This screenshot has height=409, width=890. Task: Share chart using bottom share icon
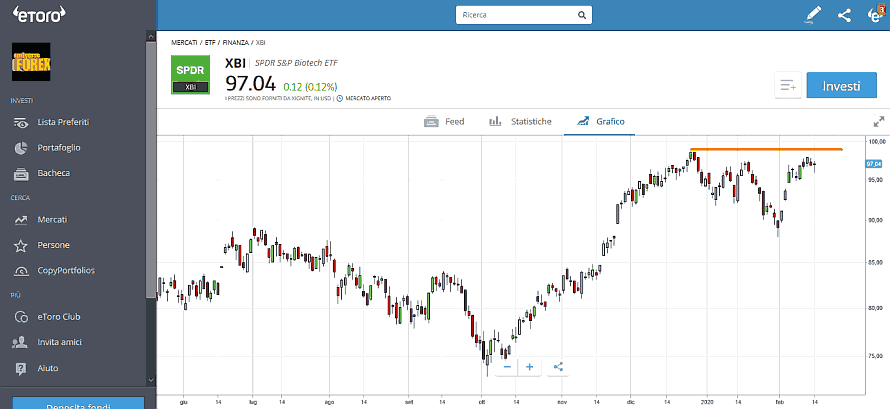pyautogui.click(x=557, y=367)
